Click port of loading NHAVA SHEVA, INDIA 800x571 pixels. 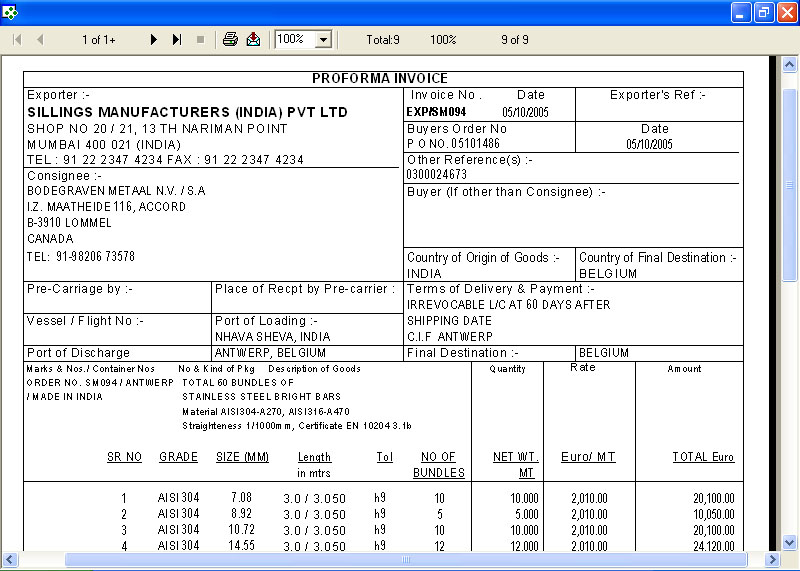272,337
